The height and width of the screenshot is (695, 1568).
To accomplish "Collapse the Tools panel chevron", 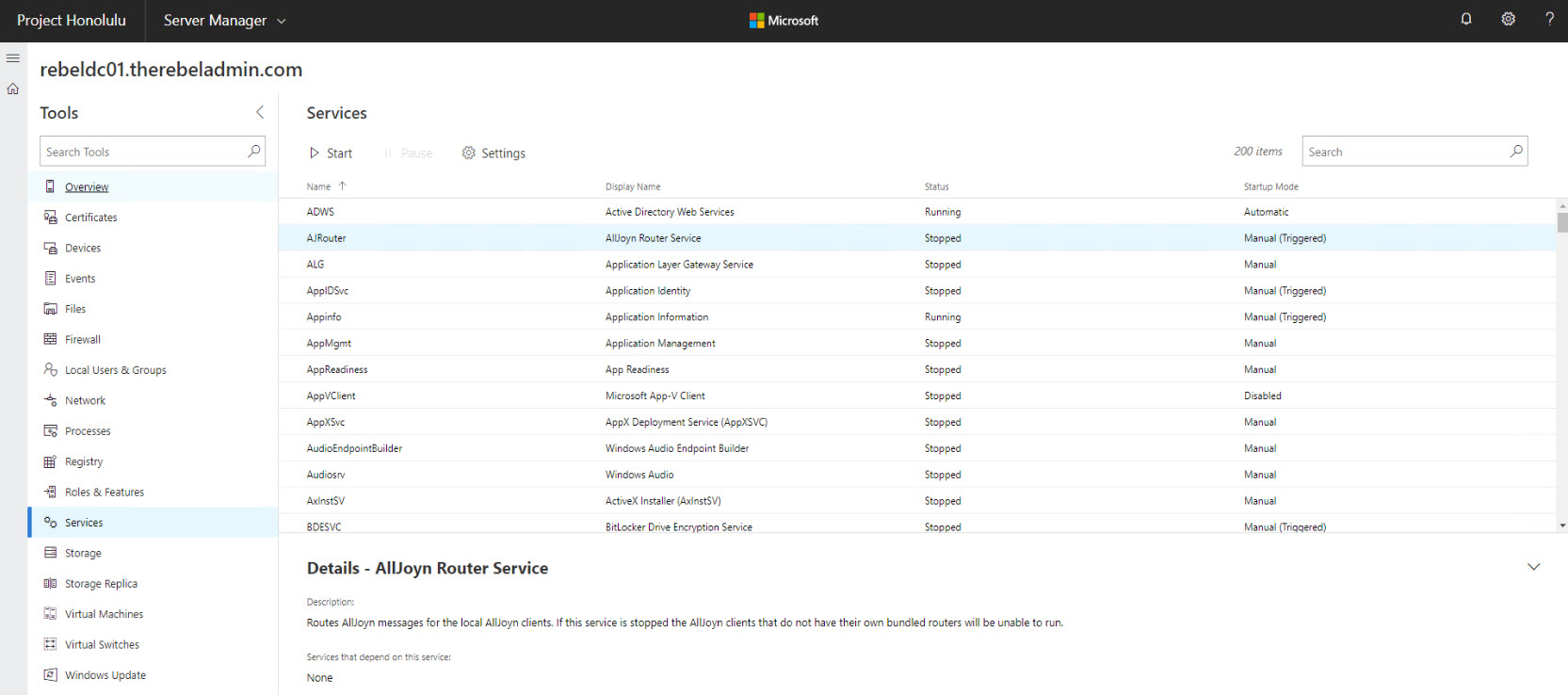I will pyautogui.click(x=260, y=112).
